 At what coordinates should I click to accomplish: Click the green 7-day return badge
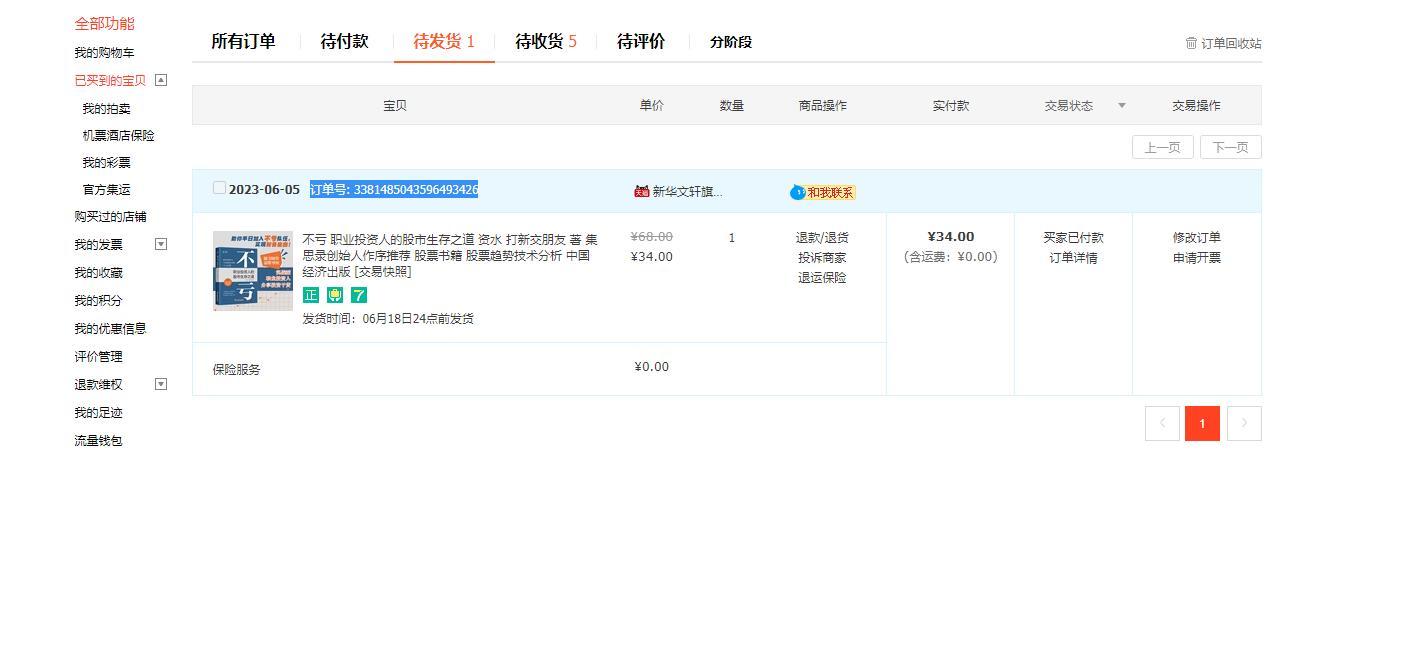tap(359, 295)
